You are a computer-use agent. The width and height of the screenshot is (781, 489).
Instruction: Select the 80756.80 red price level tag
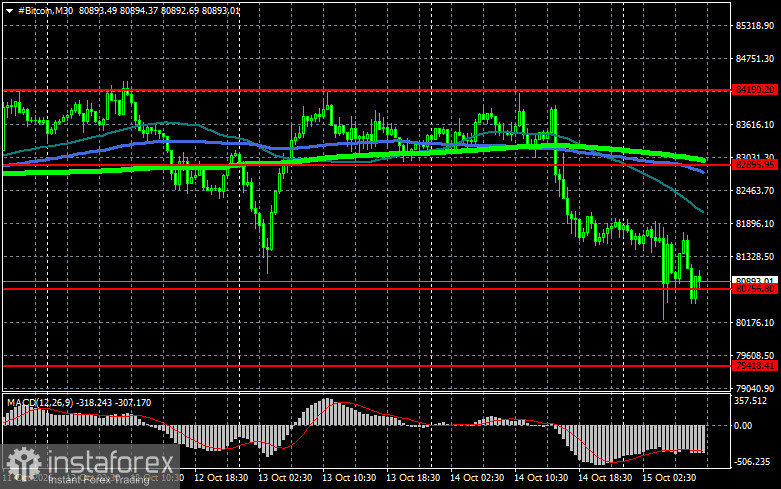pos(755,289)
